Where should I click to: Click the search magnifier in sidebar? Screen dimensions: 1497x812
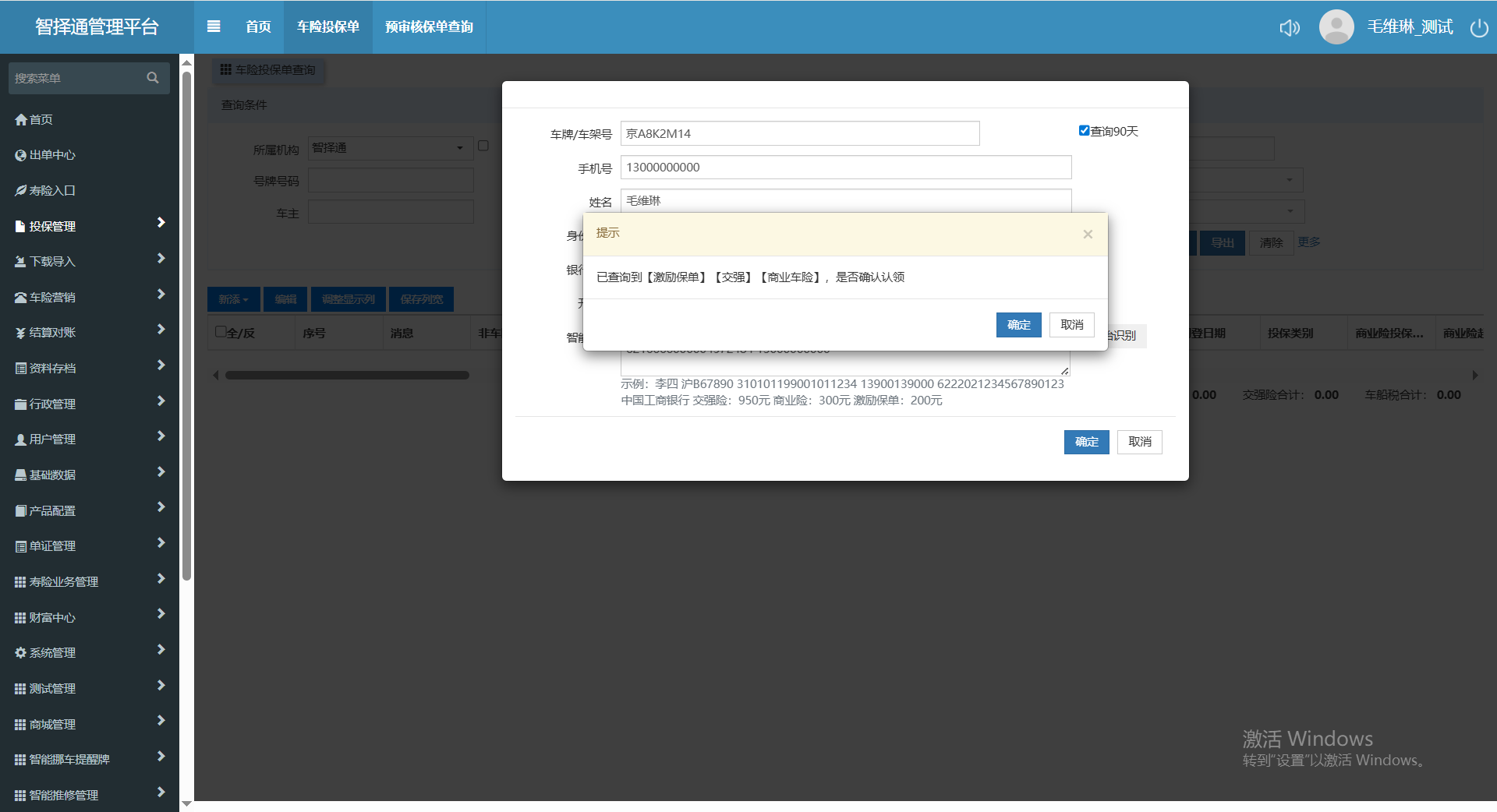153,78
